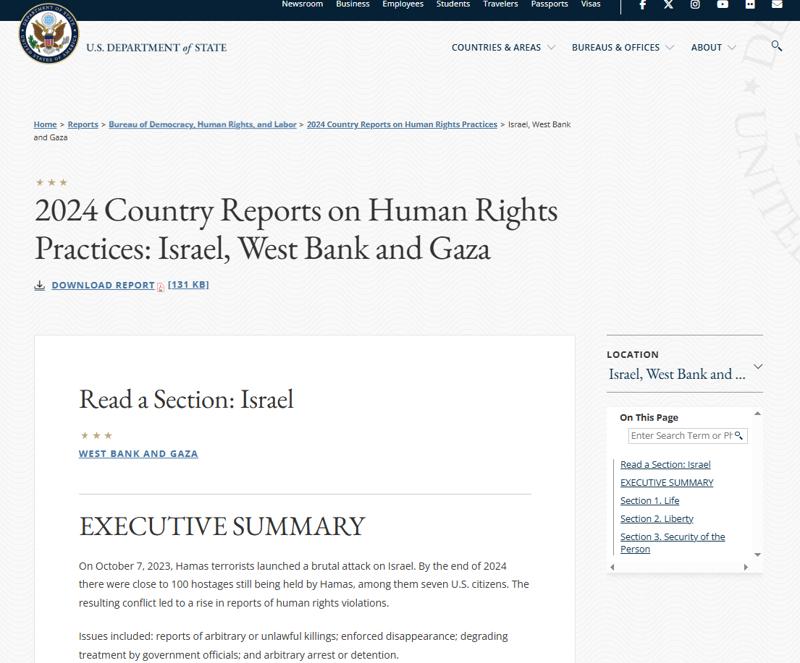Open the X (Twitter) social link
The image size is (800, 663).
tap(668, 5)
